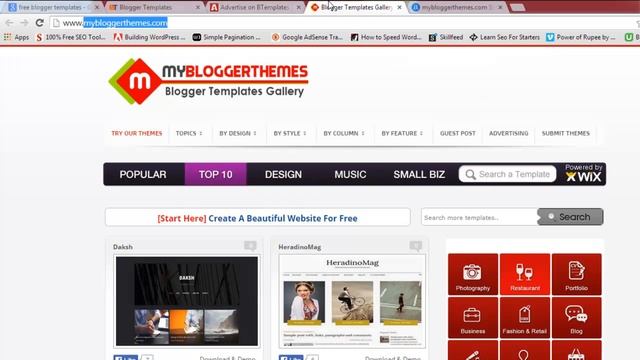
Task: Click the comment bubble on Daksh card
Action: click(250, 246)
